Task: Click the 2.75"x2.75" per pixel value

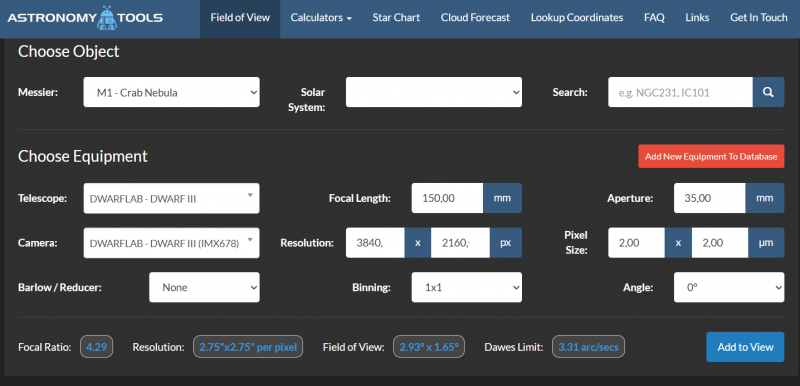Action: pyautogui.click(x=248, y=347)
